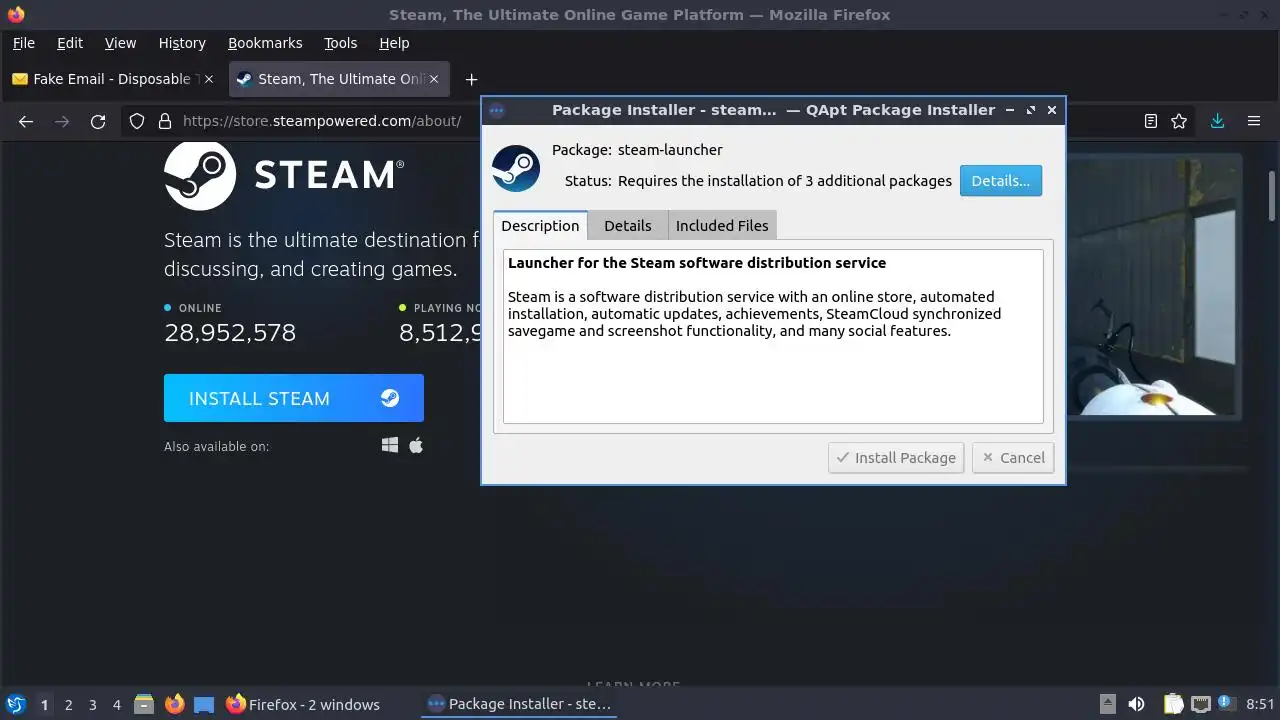Switch to the Fake Email browser tab

point(113,79)
